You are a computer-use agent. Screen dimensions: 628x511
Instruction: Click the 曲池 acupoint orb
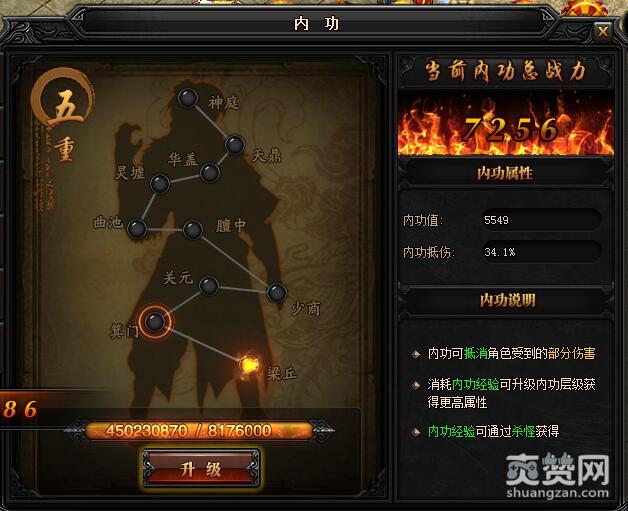(137, 229)
